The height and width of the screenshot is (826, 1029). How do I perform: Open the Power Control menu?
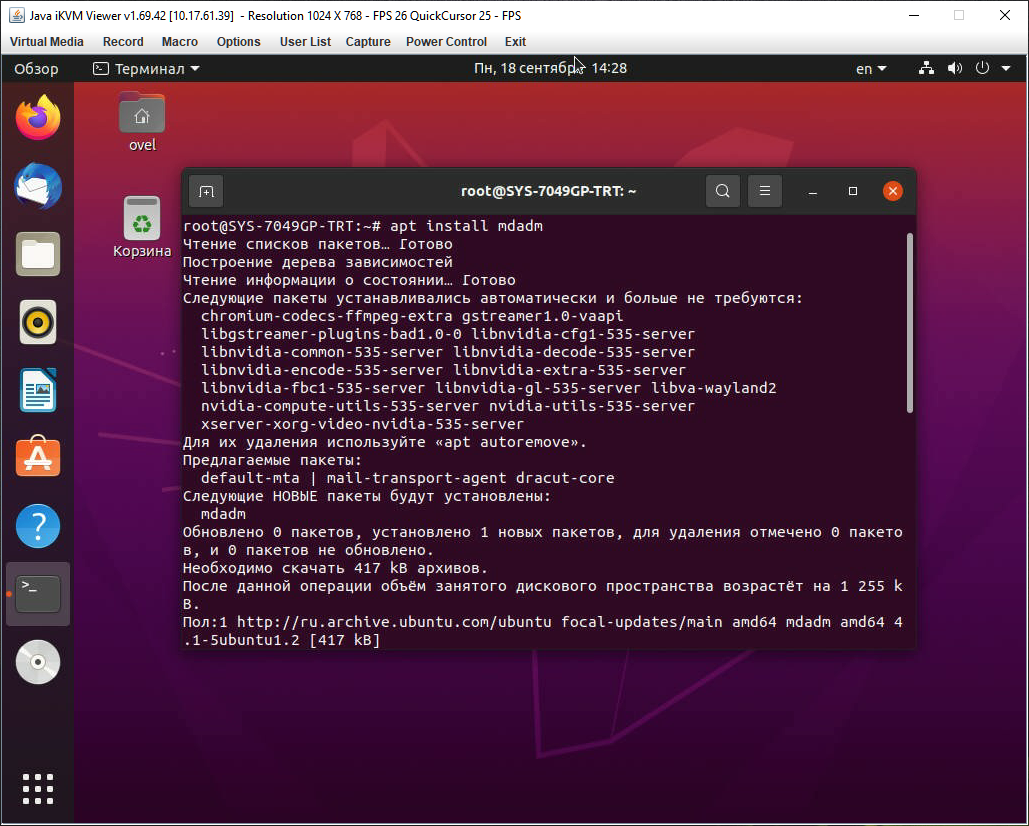point(446,41)
